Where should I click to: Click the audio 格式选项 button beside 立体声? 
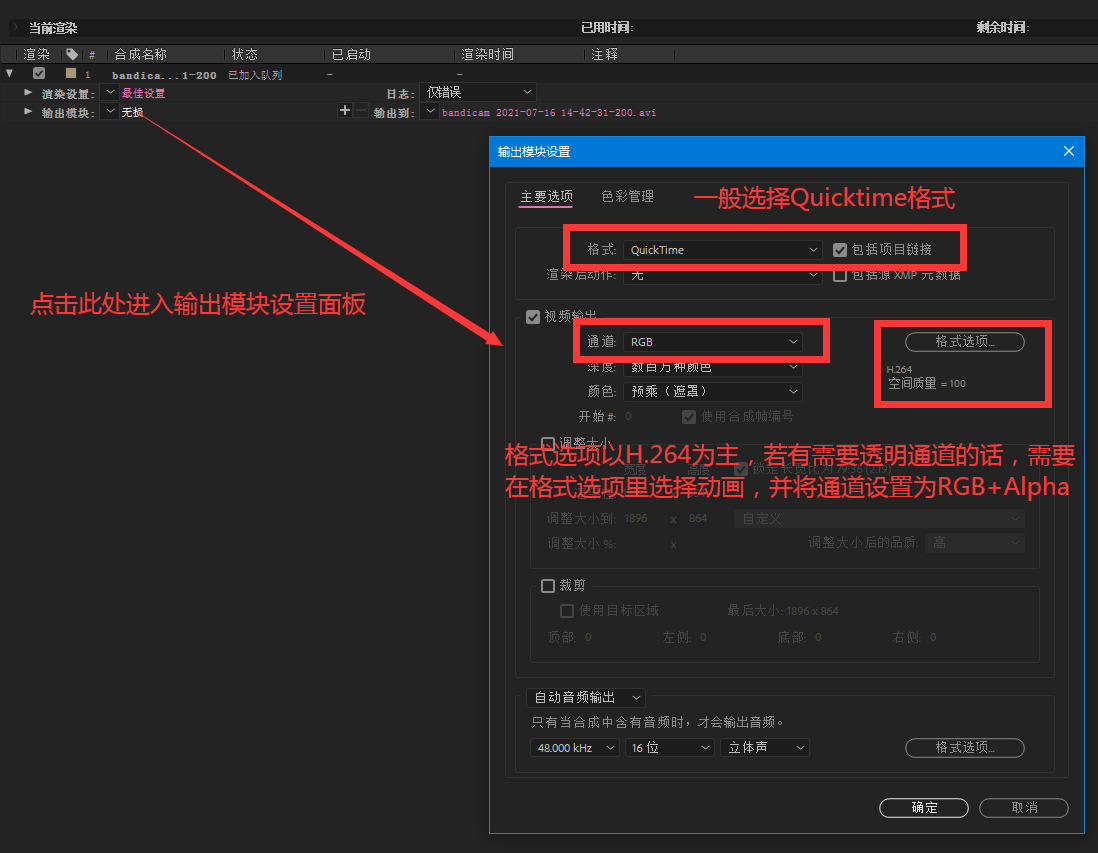click(964, 748)
